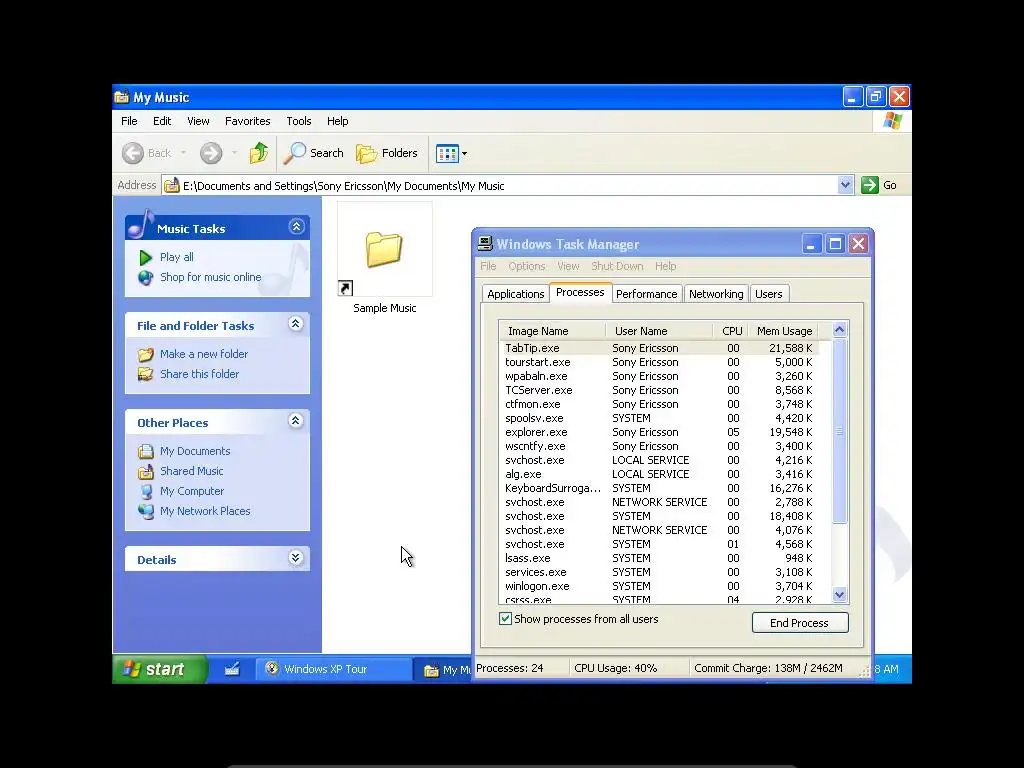Click the process list scroll up arrow
Image resolution: width=1024 pixels, height=768 pixels.
tap(840, 330)
